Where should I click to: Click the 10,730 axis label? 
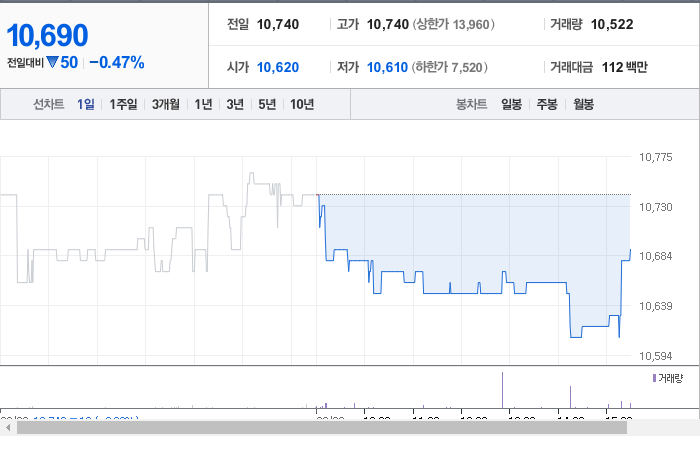(x=655, y=207)
